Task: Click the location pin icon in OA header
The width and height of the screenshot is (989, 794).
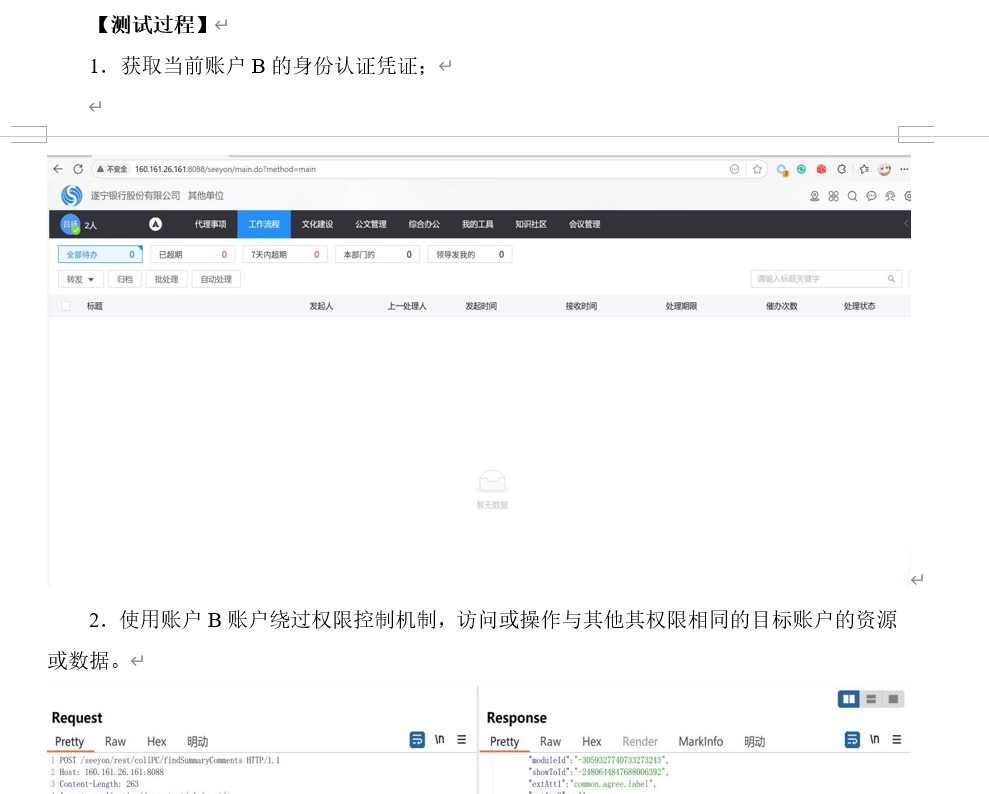Action: point(814,196)
